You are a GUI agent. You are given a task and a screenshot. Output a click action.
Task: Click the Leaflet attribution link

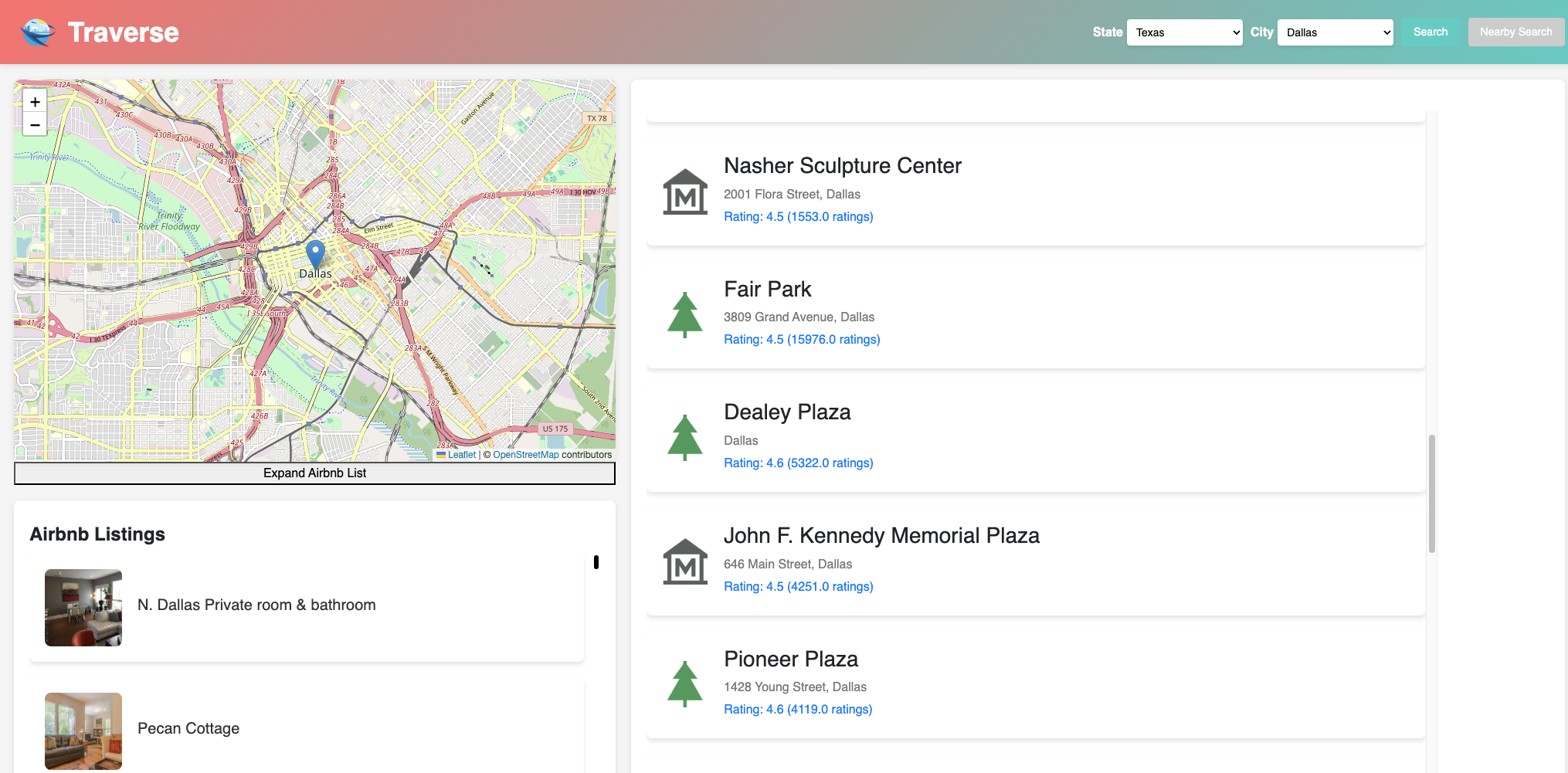[x=461, y=454]
